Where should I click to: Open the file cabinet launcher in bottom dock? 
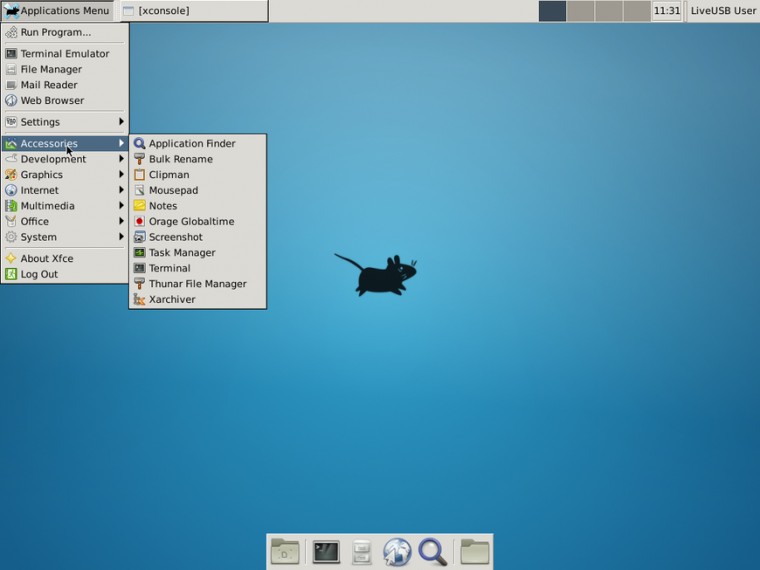[362, 552]
